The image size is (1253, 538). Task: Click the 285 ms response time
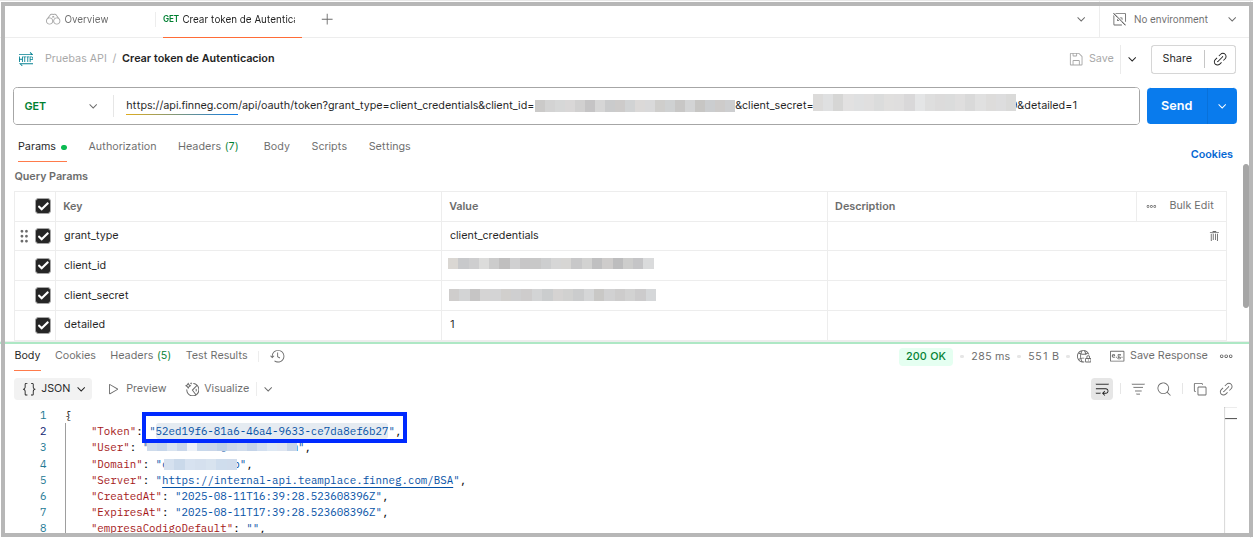pyautogui.click(x=990, y=356)
